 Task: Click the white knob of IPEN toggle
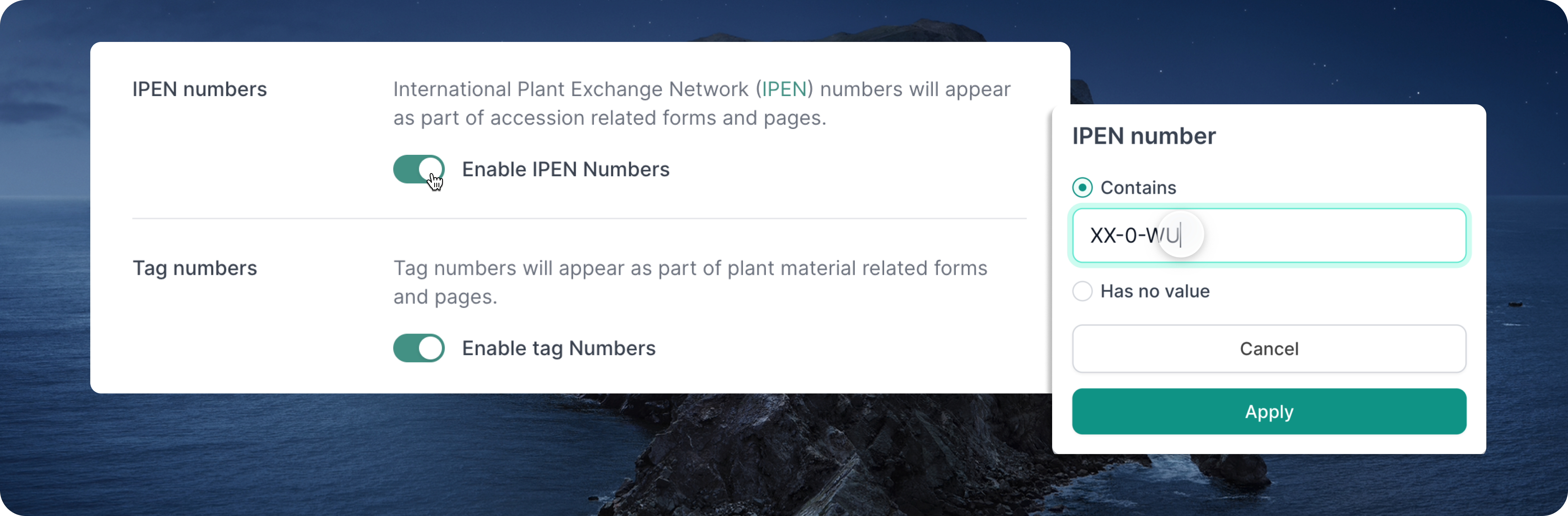pyautogui.click(x=430, y=169)
